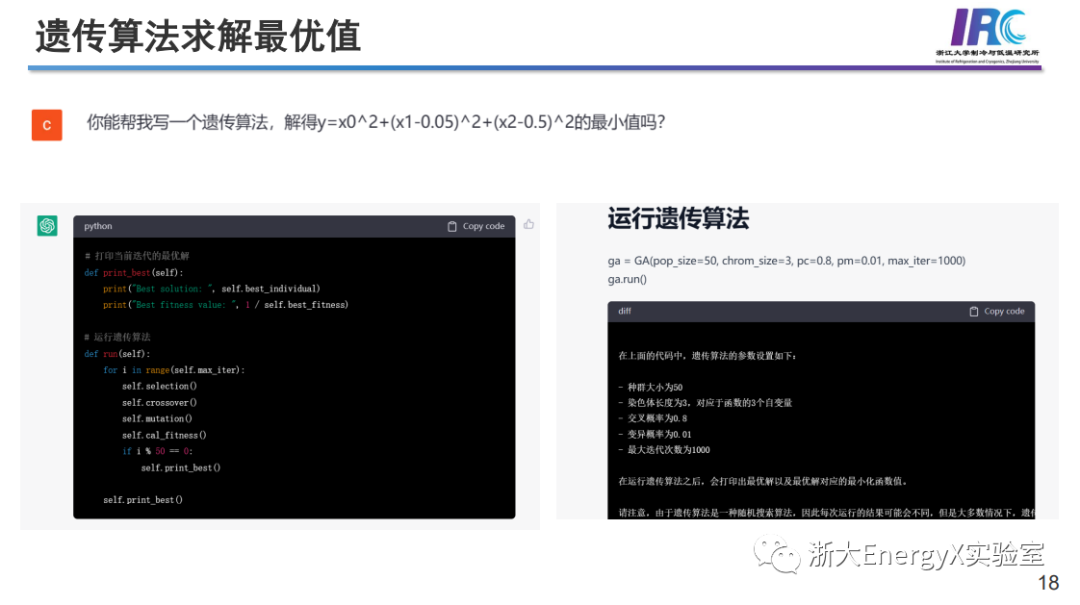The height and width of the screenshot is (605, 1080).
Task: Click the slide title 遗传算法求解最优值
Action: [x=197, y=36]
